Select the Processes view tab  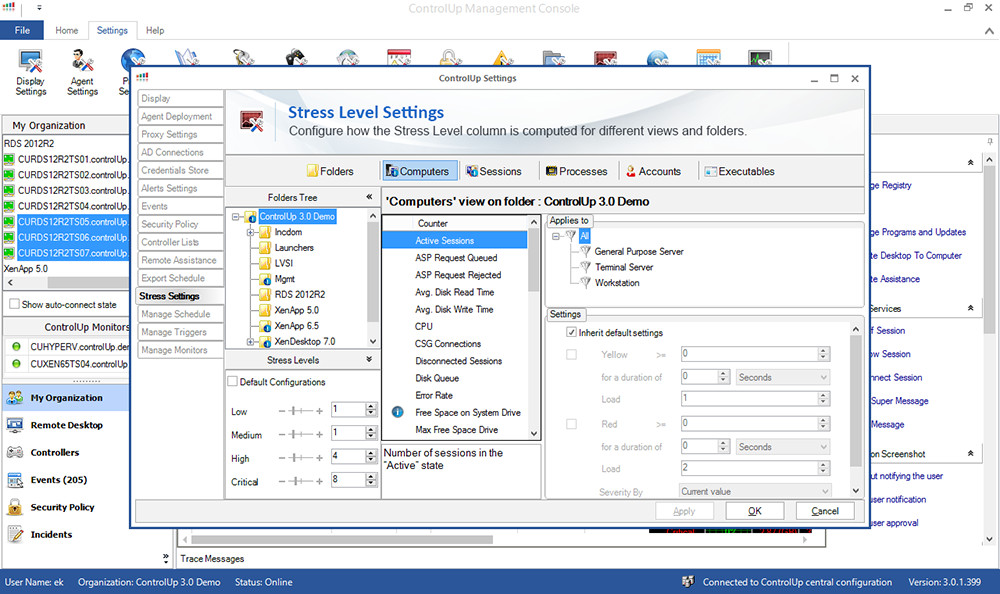click(577, 171)
